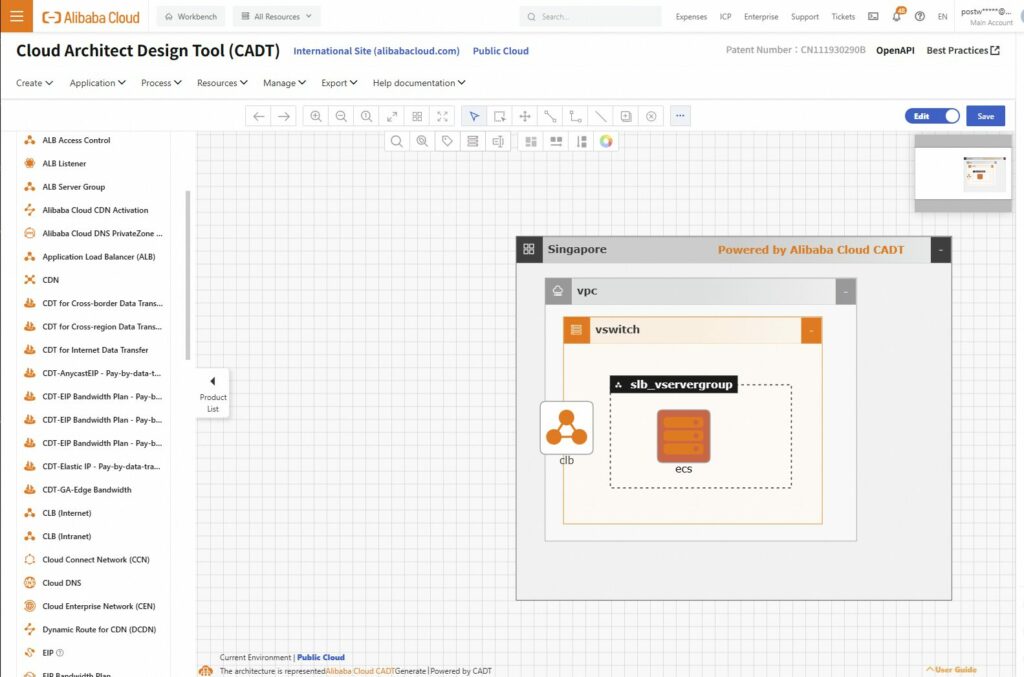Click the vertical sort layout icon
Image resolution: width=1024 pixels, height=677 pixels.
581,142
